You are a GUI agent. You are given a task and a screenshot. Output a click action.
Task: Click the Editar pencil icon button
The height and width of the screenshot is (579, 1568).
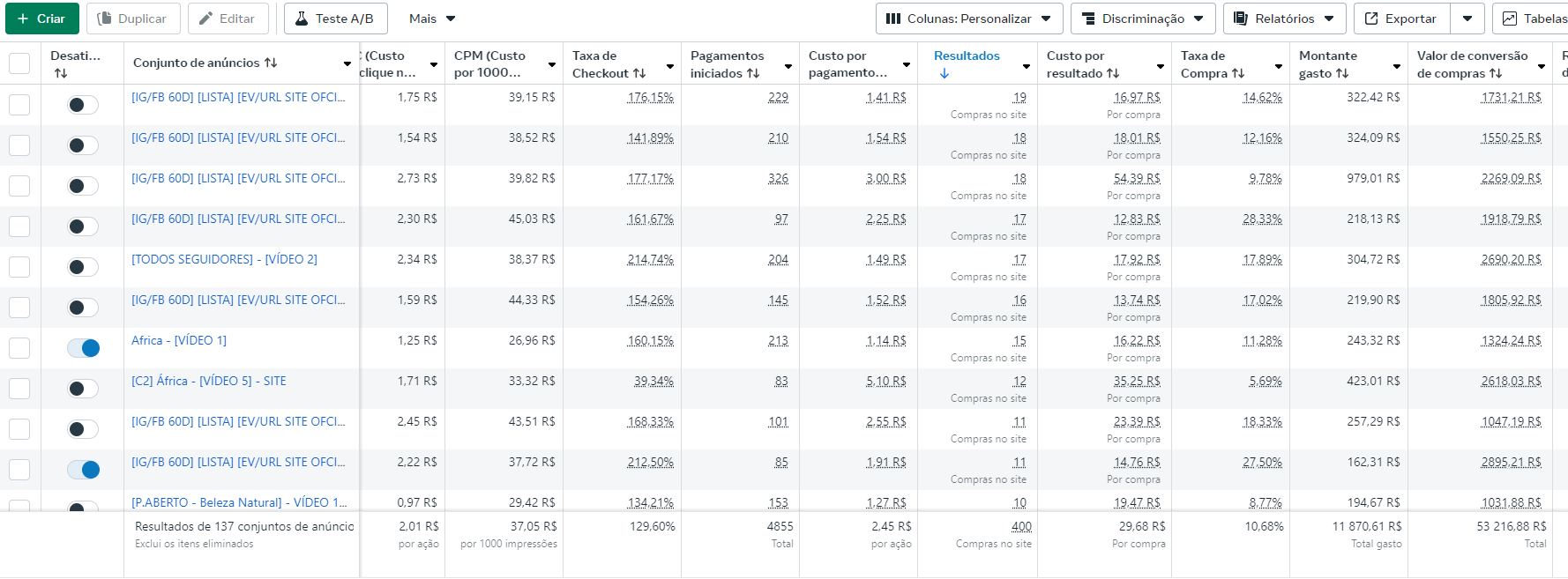(x=228, y=19)
